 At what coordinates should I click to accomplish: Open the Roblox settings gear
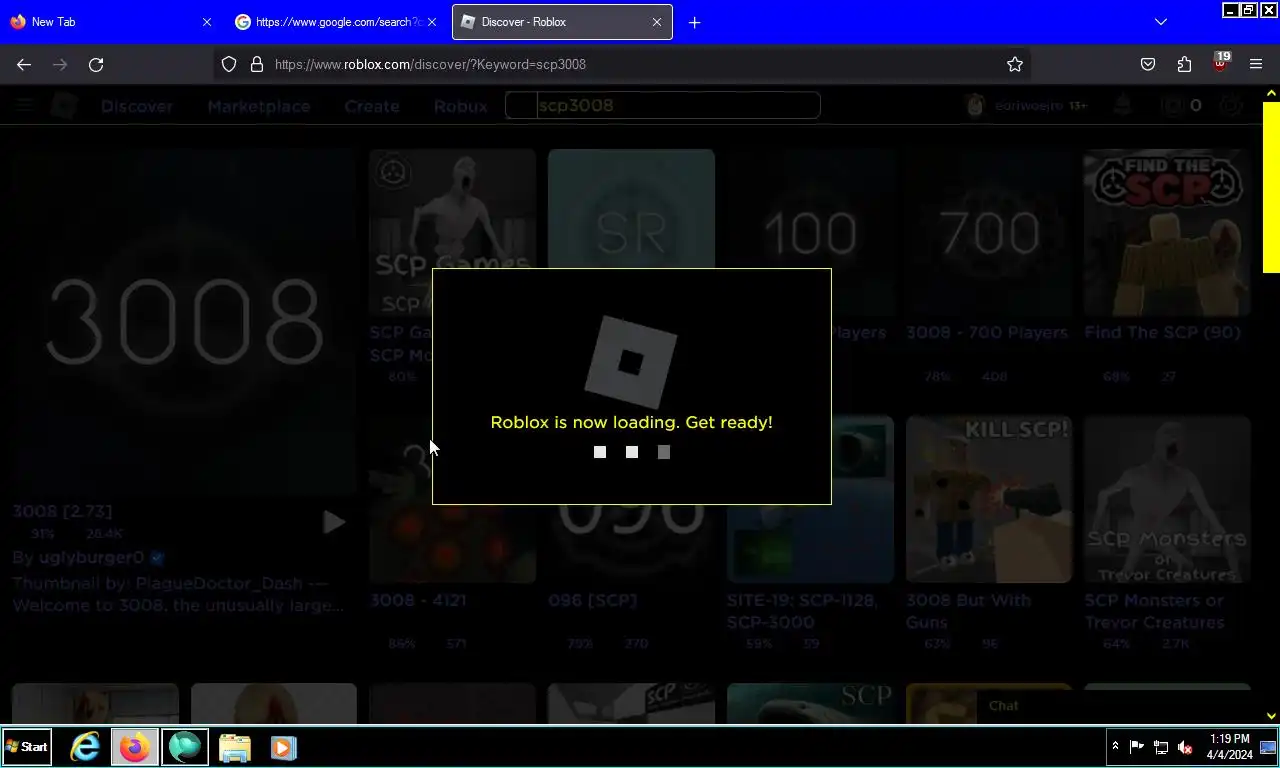tap(1231, 105)
